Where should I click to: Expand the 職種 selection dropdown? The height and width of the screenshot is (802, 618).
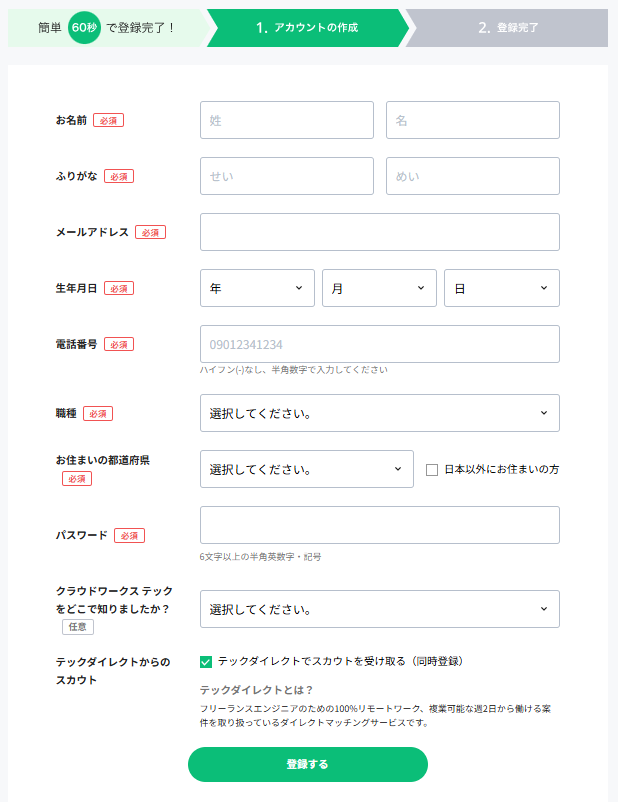coord(379,413)
